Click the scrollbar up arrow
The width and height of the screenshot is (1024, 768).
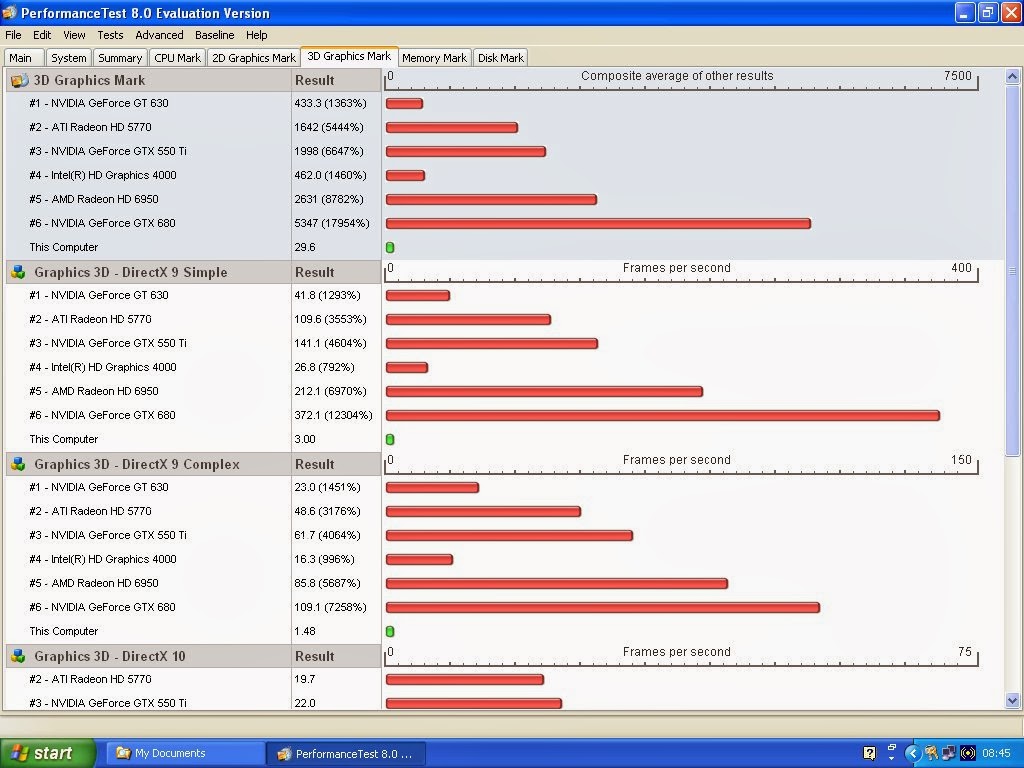(x=1012, y=76)
